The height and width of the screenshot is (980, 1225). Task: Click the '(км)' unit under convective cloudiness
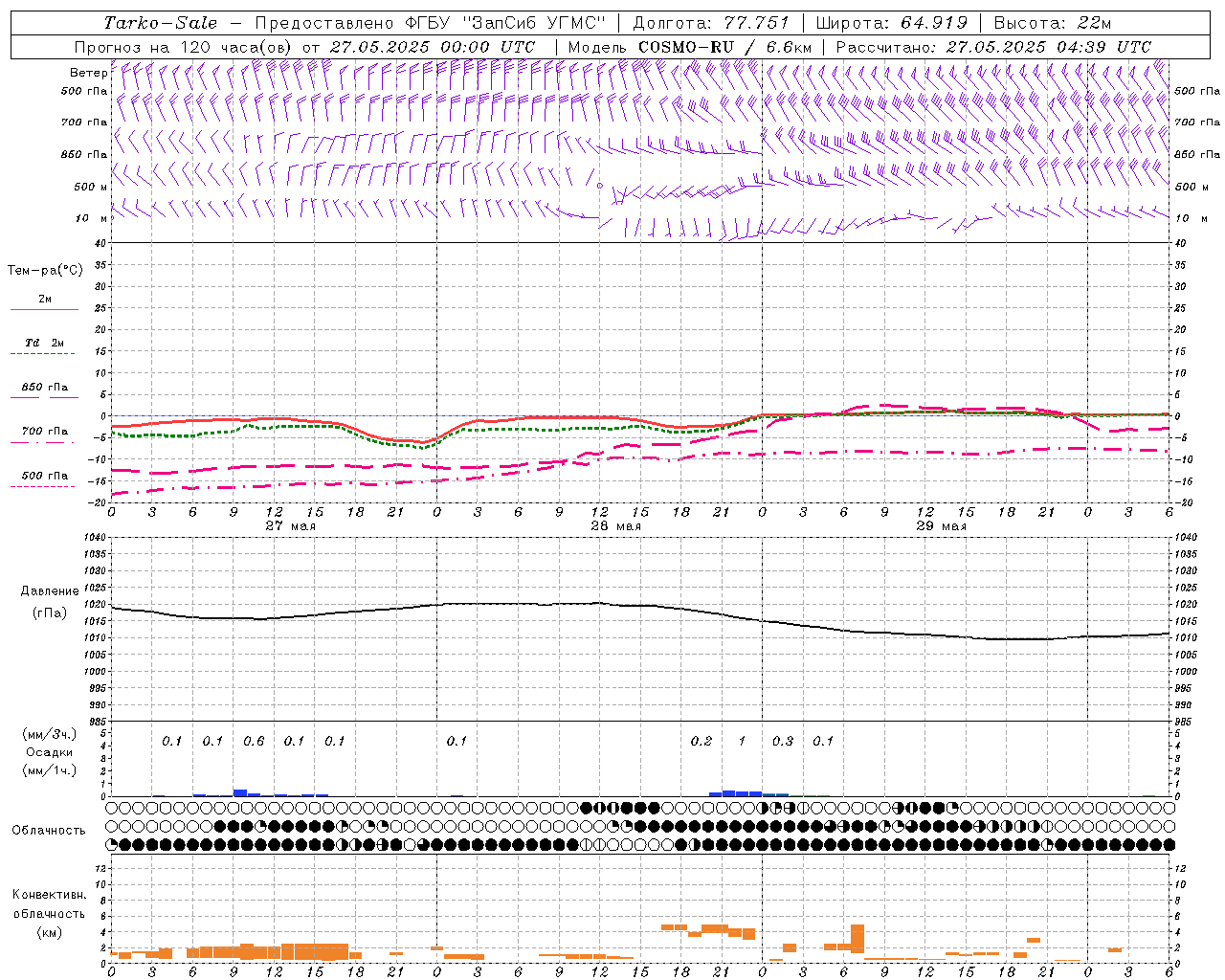49,932
